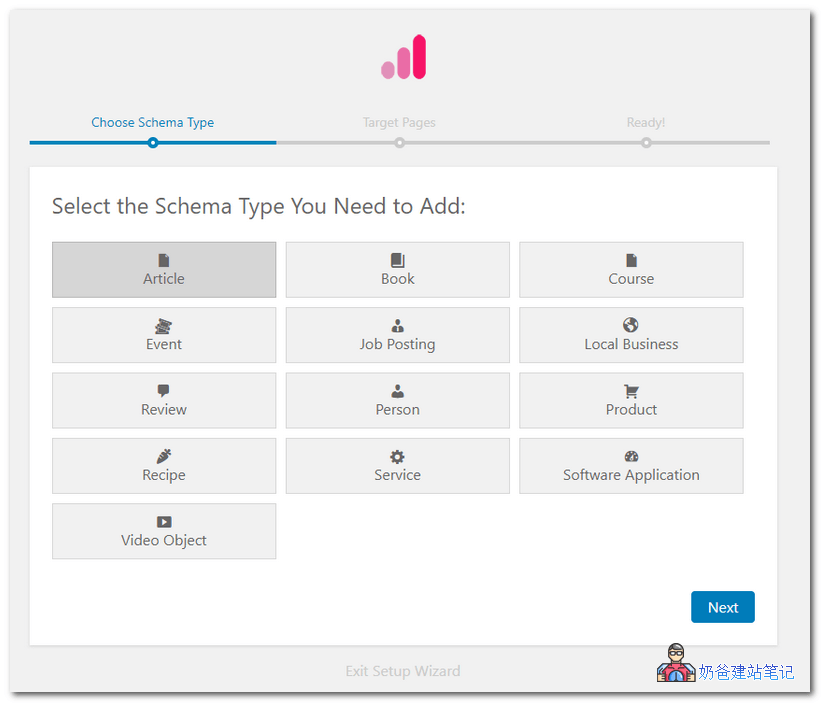The width and height of the screenshot is (821, 703).
Task: Click the Target Pages progress dot
Action: click(x=399, y=143)
